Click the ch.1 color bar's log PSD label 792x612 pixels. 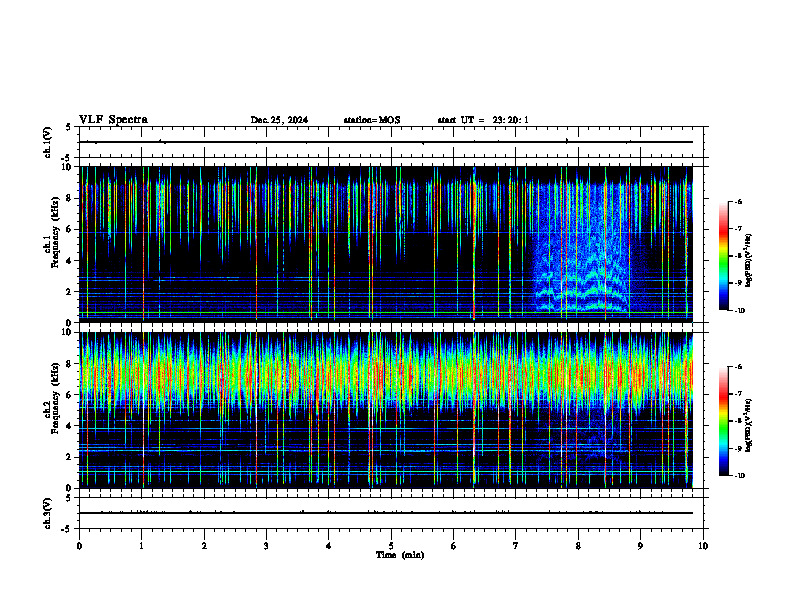[x=749, y=260]
